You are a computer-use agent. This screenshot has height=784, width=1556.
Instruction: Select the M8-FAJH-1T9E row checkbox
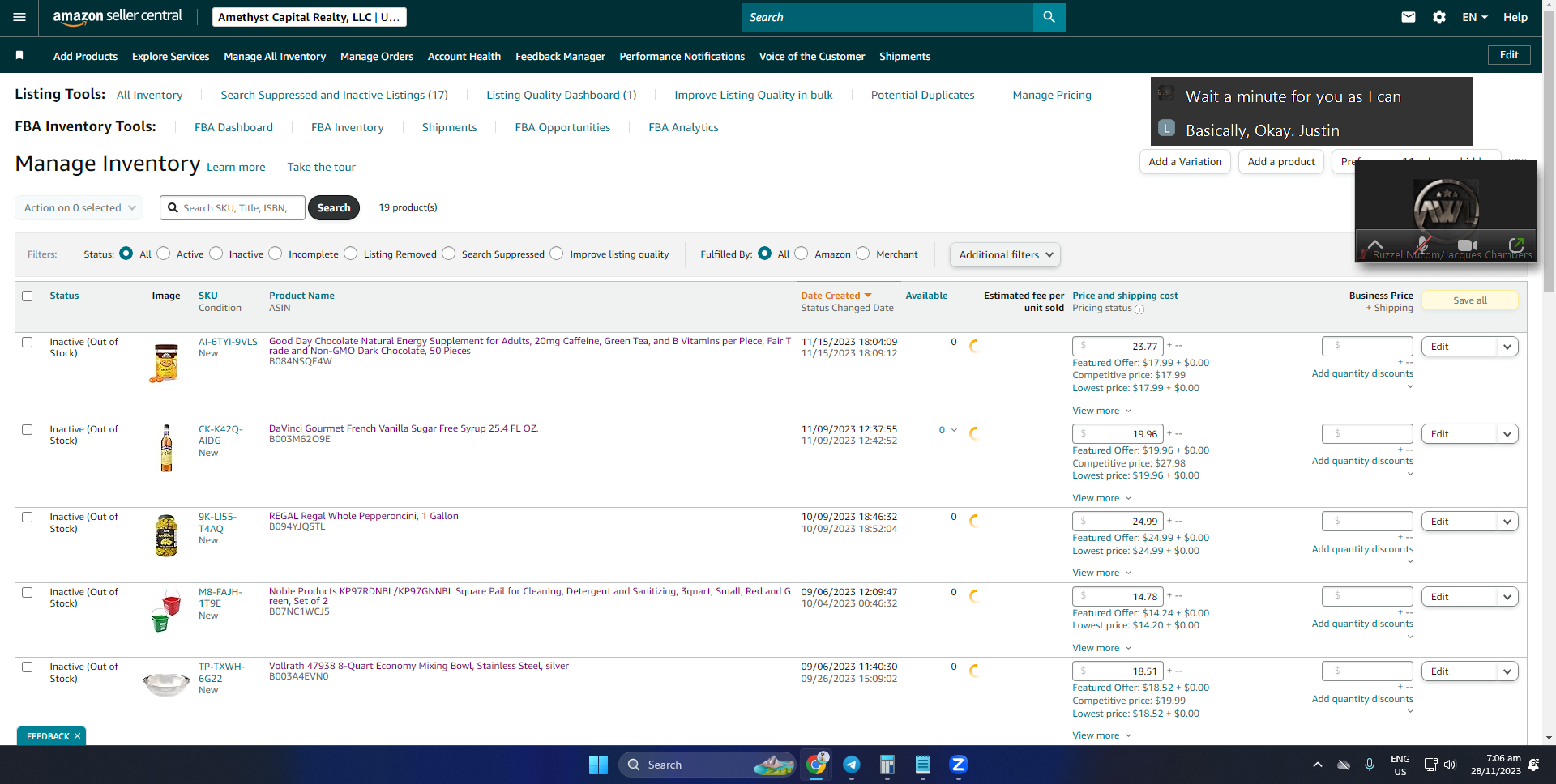(x=28, y=593)
